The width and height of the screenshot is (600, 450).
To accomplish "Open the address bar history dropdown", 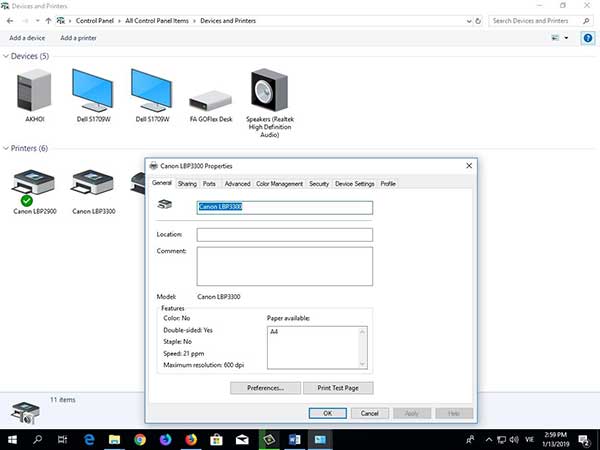I will [469, 21].
